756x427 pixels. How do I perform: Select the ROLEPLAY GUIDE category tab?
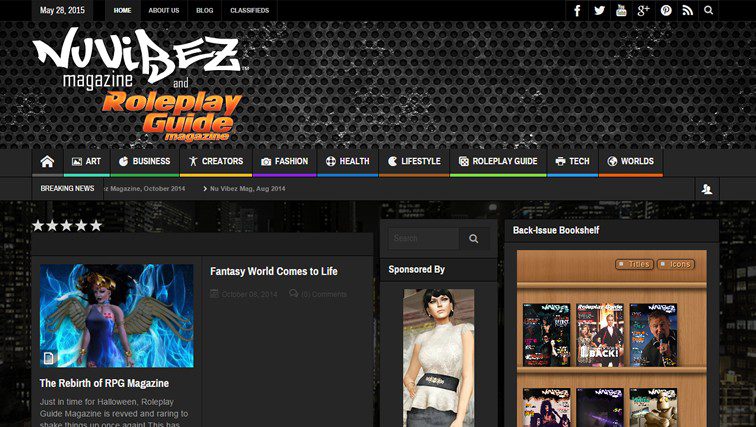(x=498, y=161)
